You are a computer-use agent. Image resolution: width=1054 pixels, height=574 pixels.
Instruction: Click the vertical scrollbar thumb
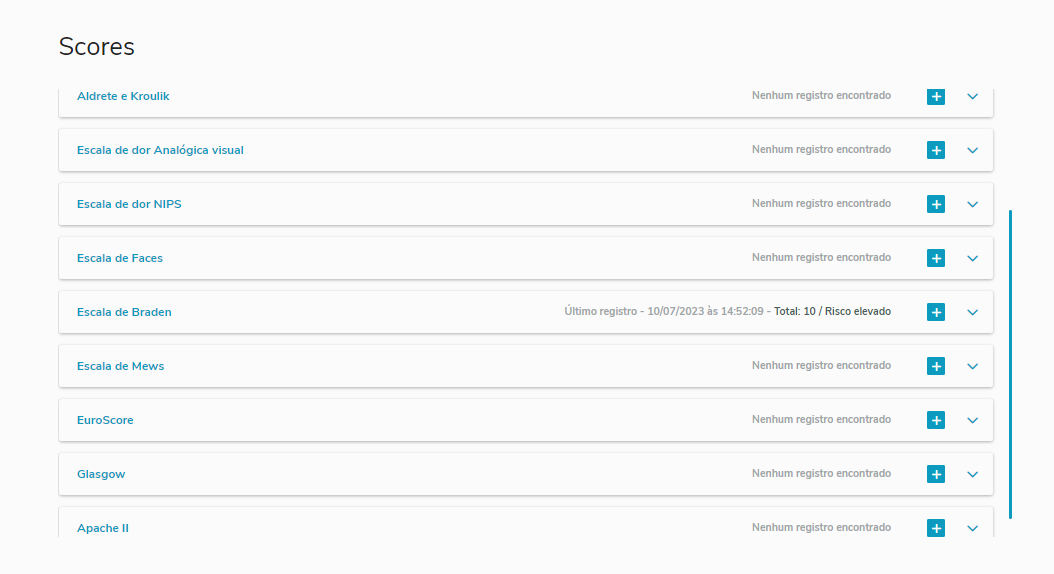pos(1011,364)
